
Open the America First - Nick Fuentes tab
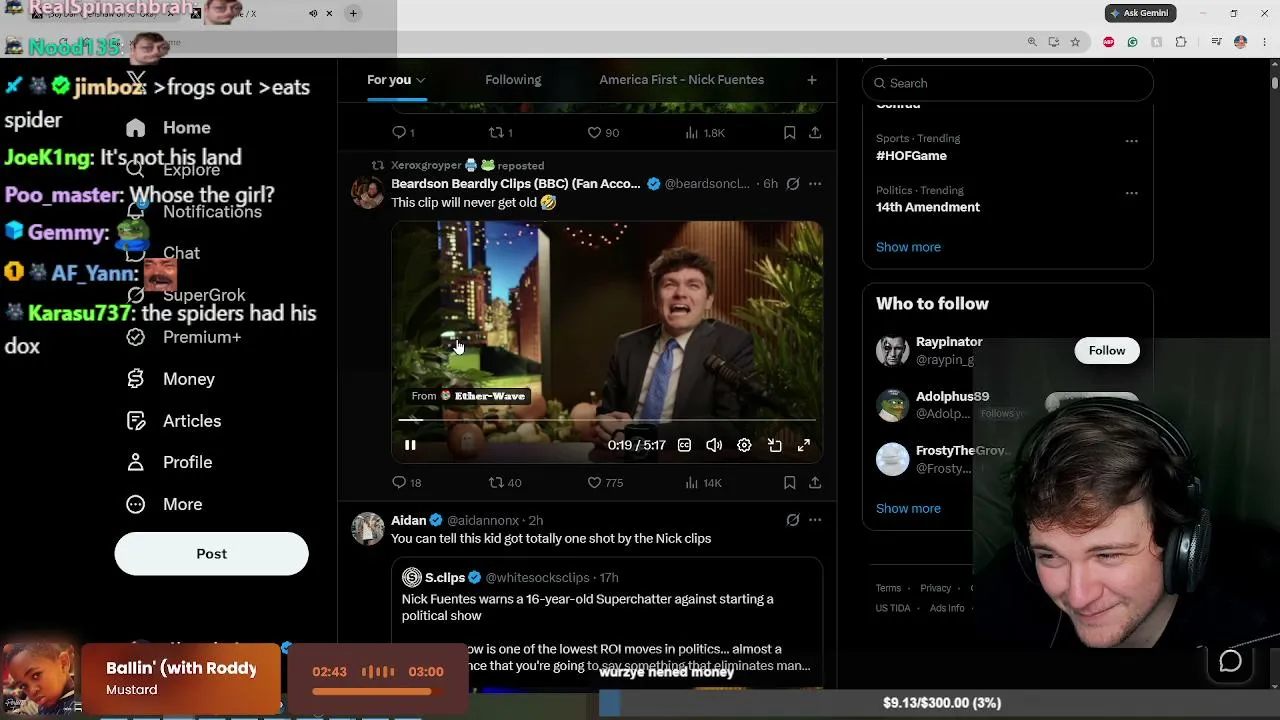click(682, 80)
